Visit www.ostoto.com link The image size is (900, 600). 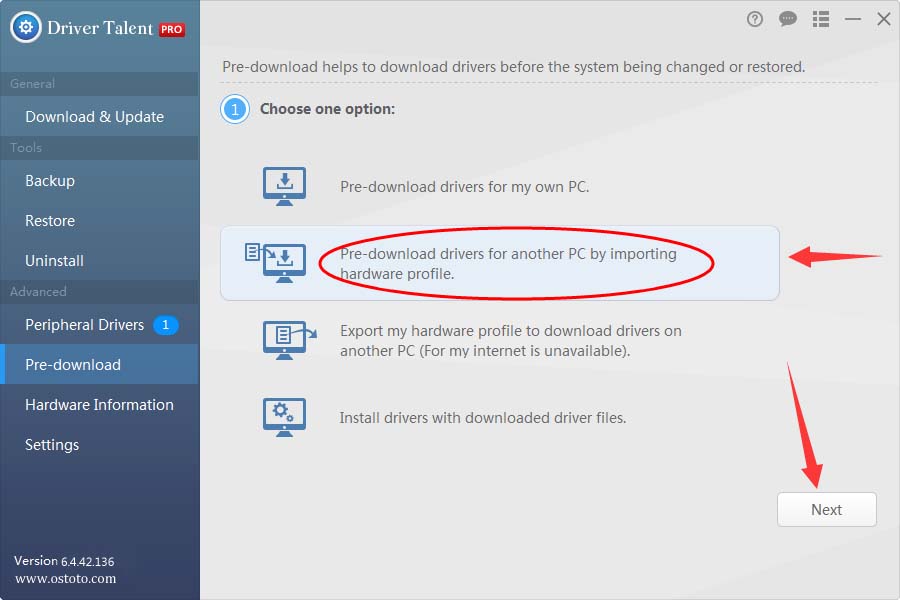click(65, 579)
